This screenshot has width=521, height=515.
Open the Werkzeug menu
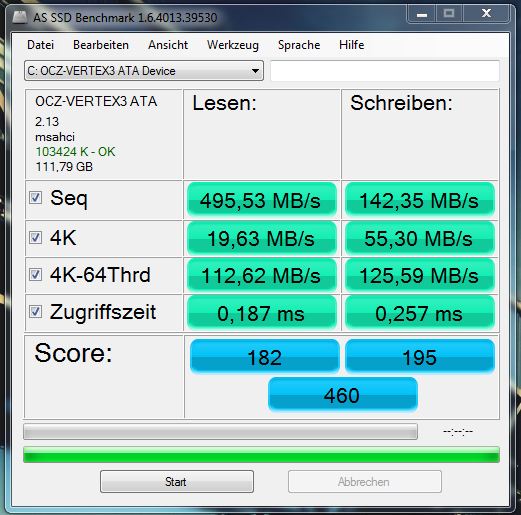[233, 45]
